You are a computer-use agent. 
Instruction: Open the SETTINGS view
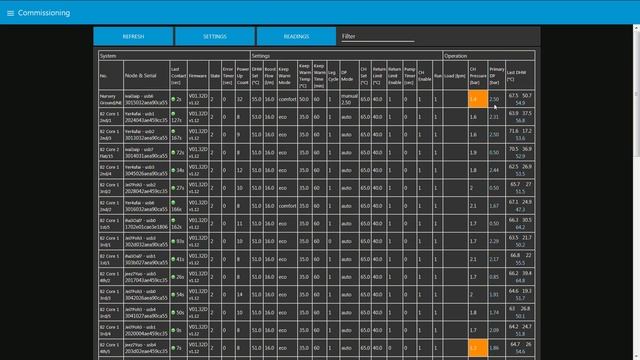coord(215,36)
